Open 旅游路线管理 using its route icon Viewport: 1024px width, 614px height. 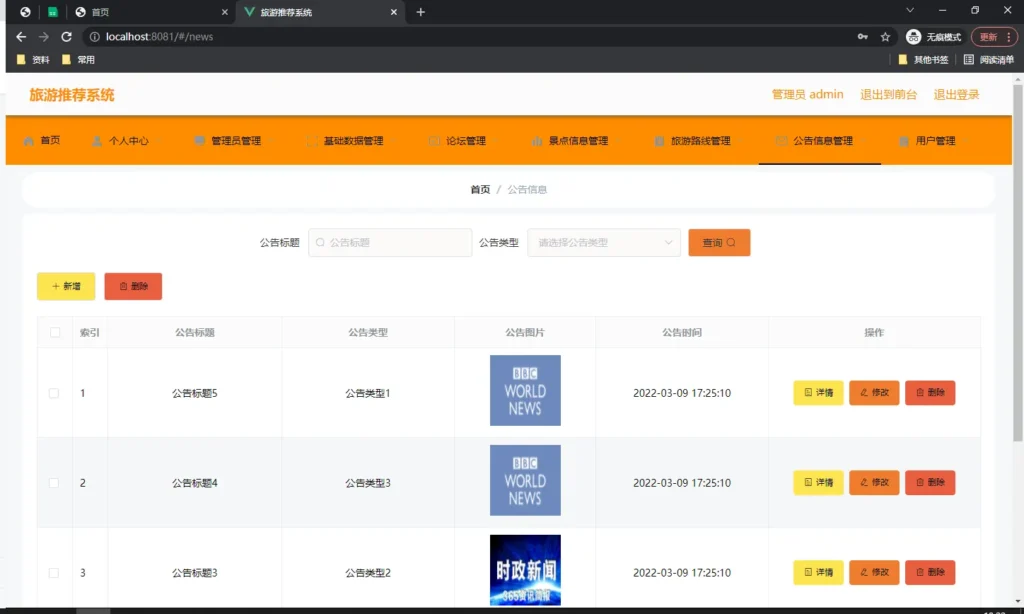tap(659, 141)
